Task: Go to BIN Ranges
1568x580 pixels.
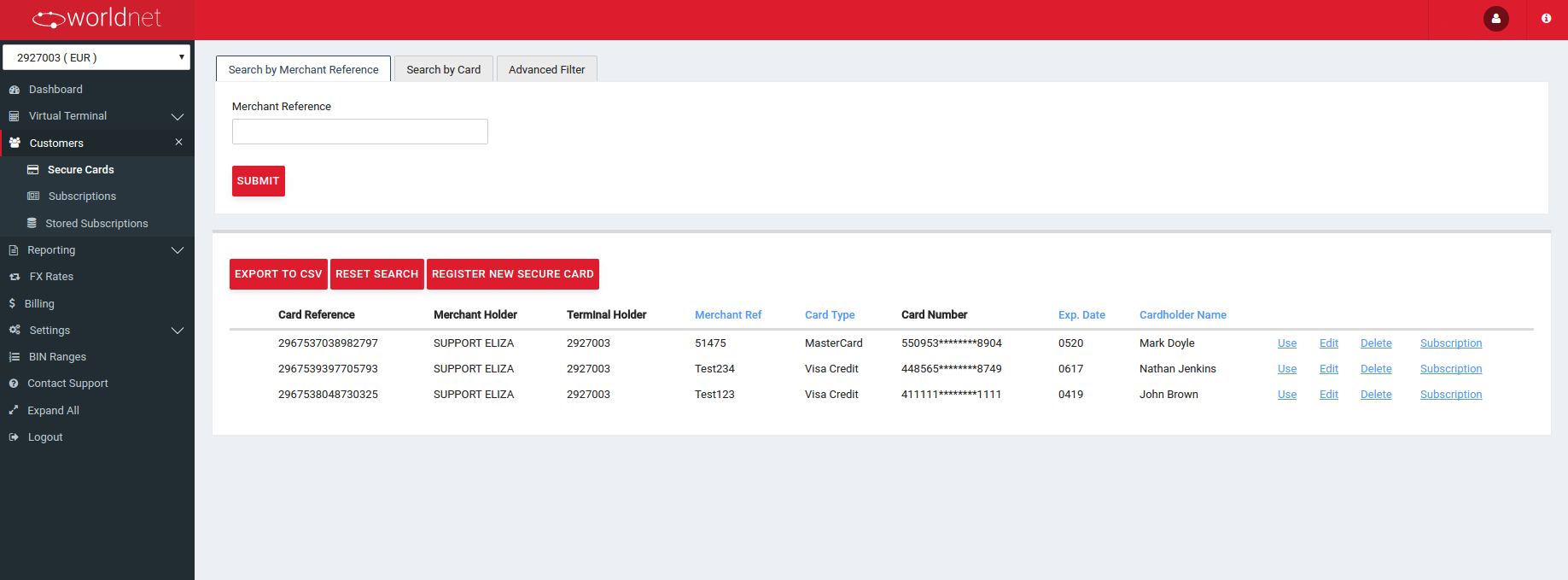Action: point(57,357)
